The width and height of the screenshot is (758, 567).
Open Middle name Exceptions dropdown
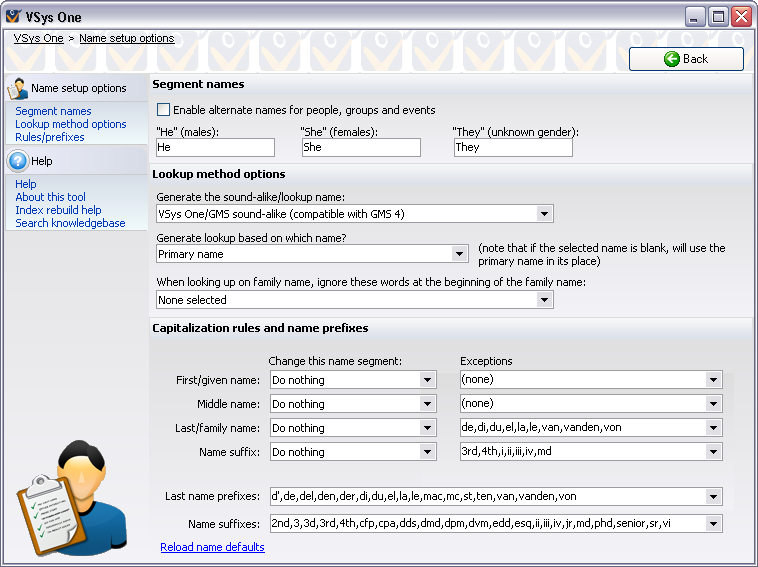713,404
